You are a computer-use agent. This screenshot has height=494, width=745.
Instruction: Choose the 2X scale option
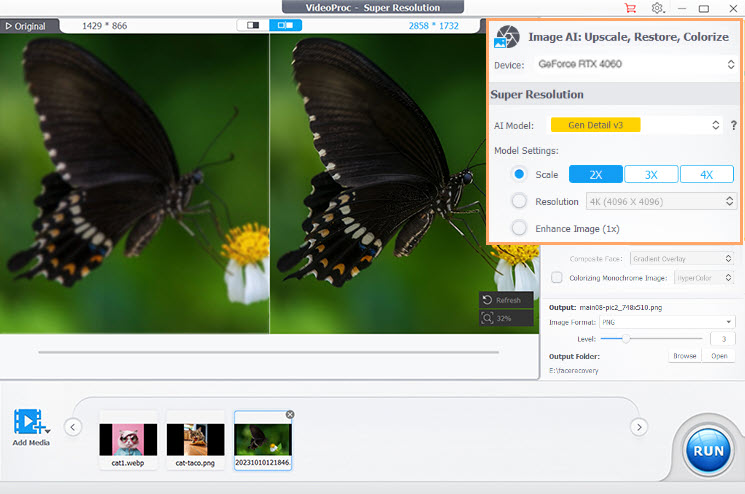pos(596,174)
